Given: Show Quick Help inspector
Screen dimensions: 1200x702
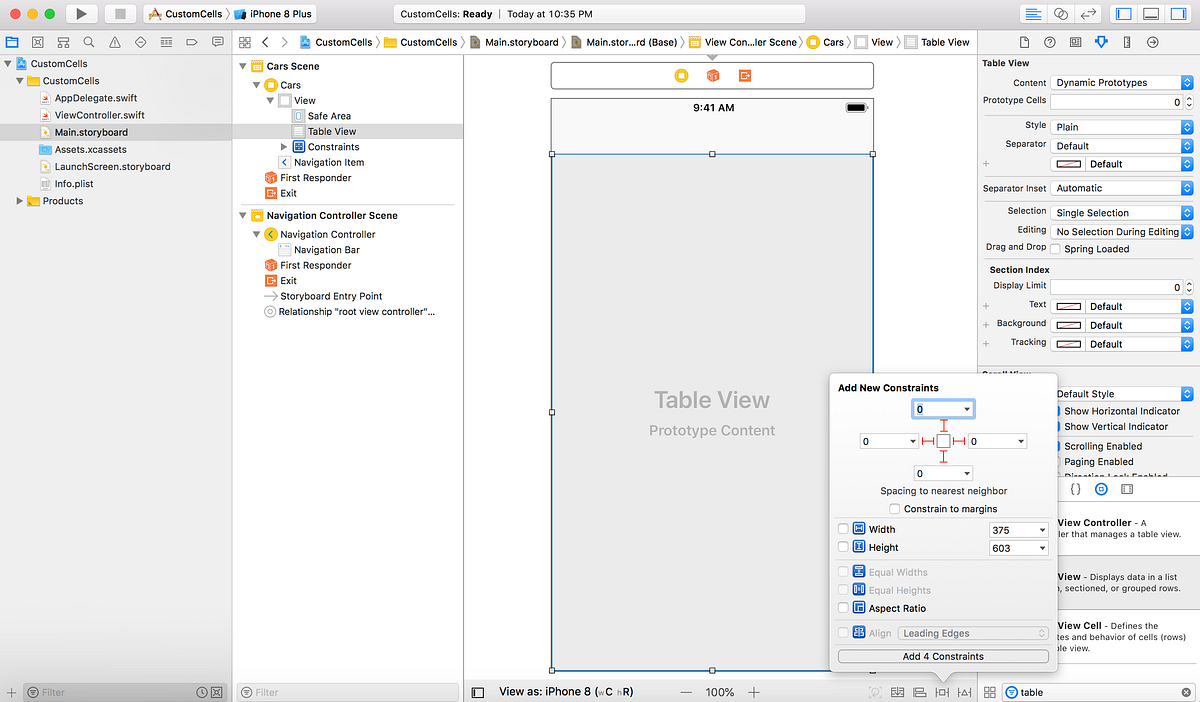Looking at the screenshot, I should pyautogui.click(x=1048, y=42).
